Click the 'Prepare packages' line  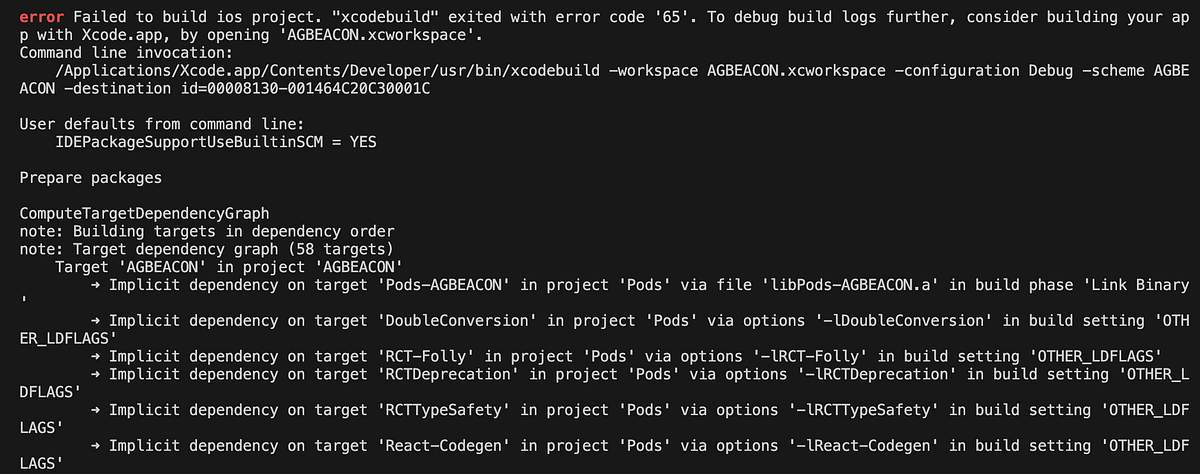91,179
